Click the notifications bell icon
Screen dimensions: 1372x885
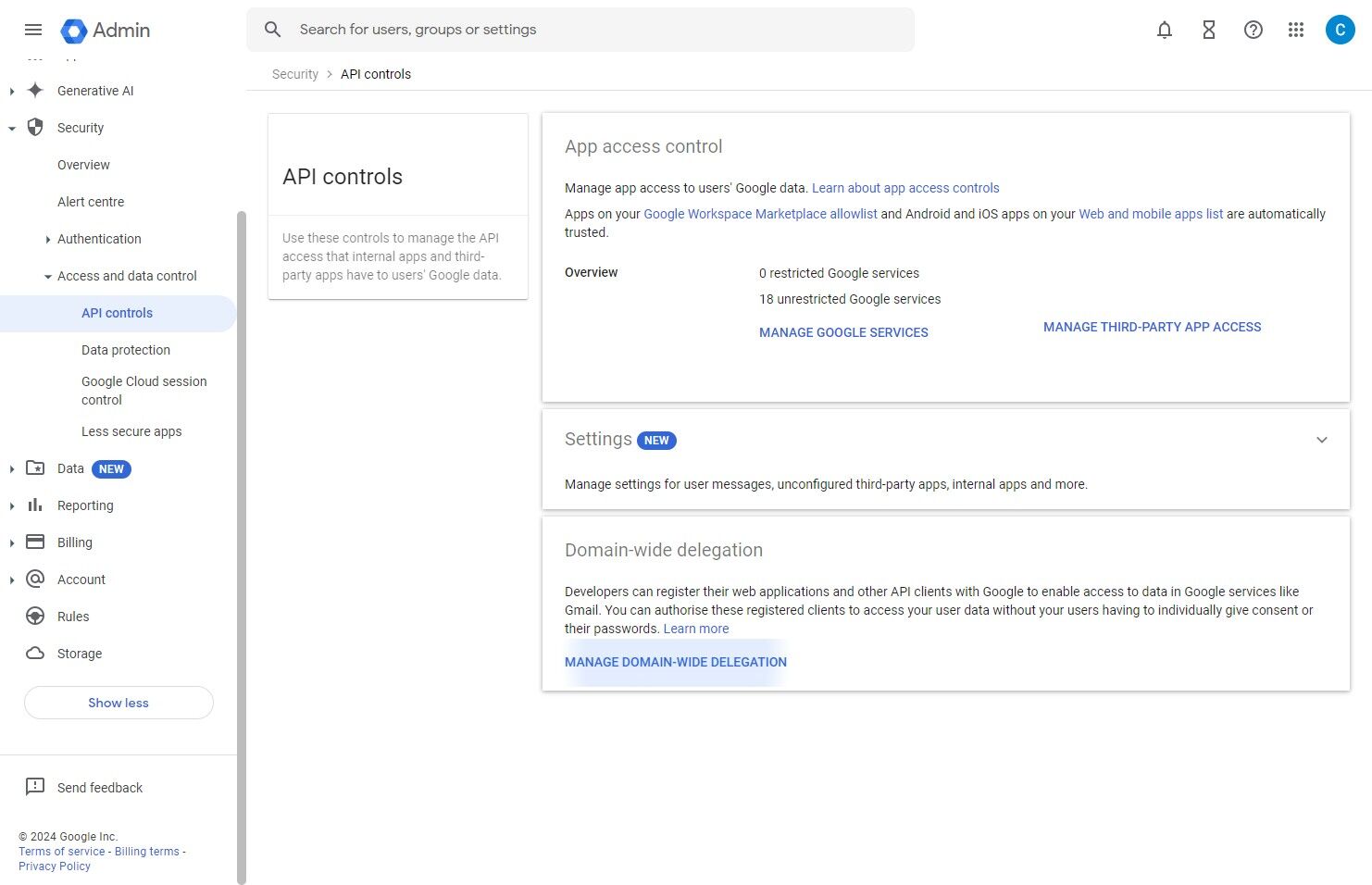tap(1165, 30)
